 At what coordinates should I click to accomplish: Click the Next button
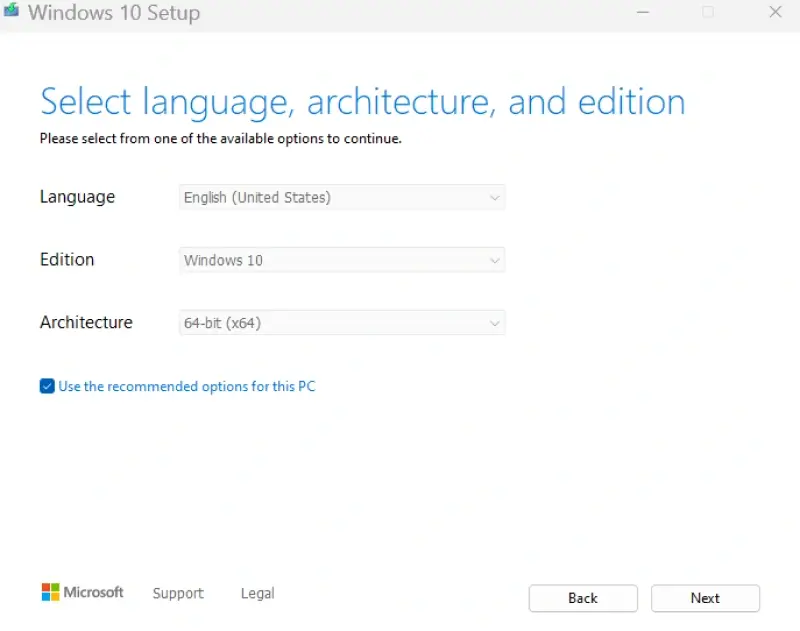point(705,598)
